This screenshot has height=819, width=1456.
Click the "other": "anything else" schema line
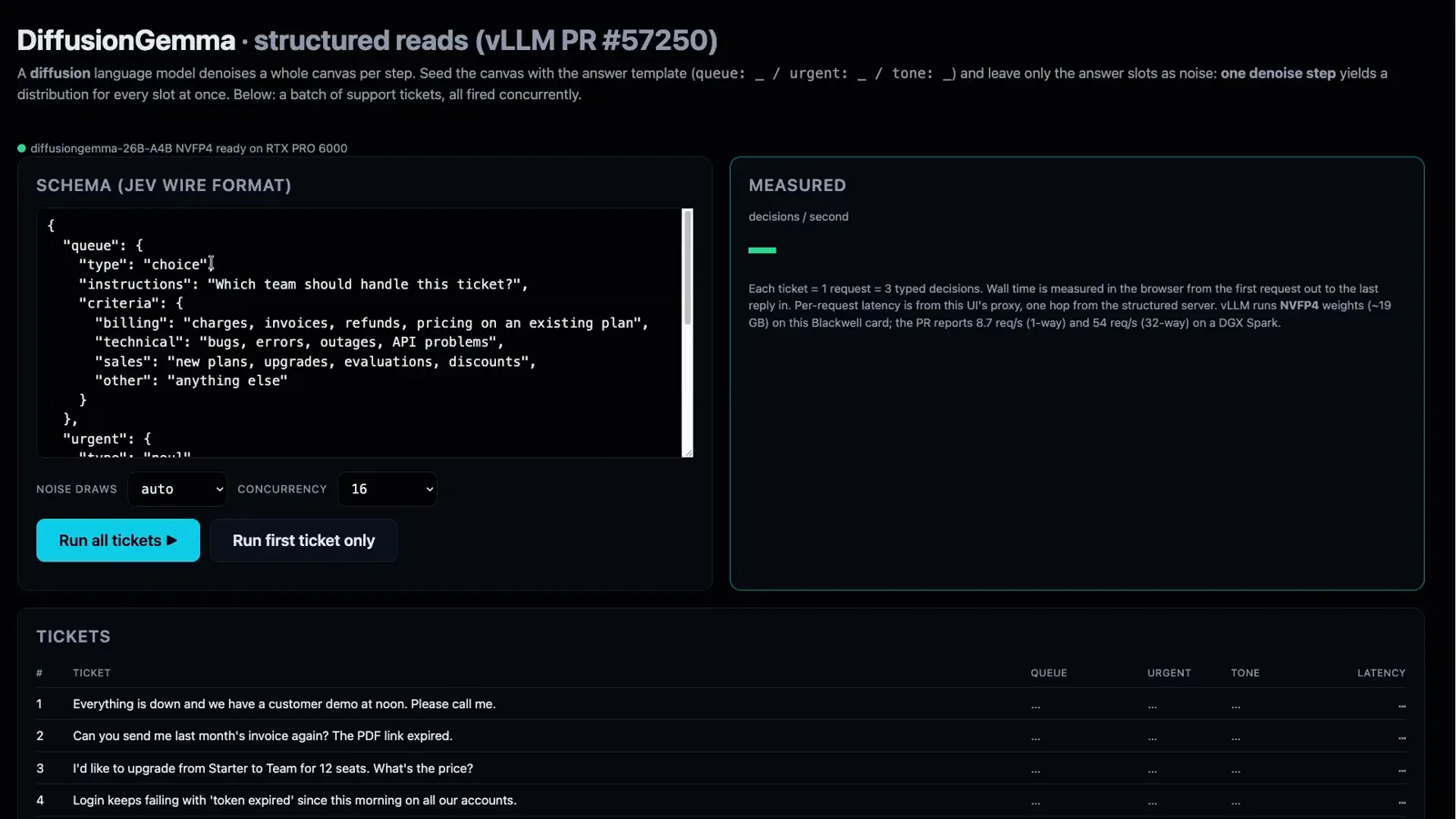click(191, 381)
